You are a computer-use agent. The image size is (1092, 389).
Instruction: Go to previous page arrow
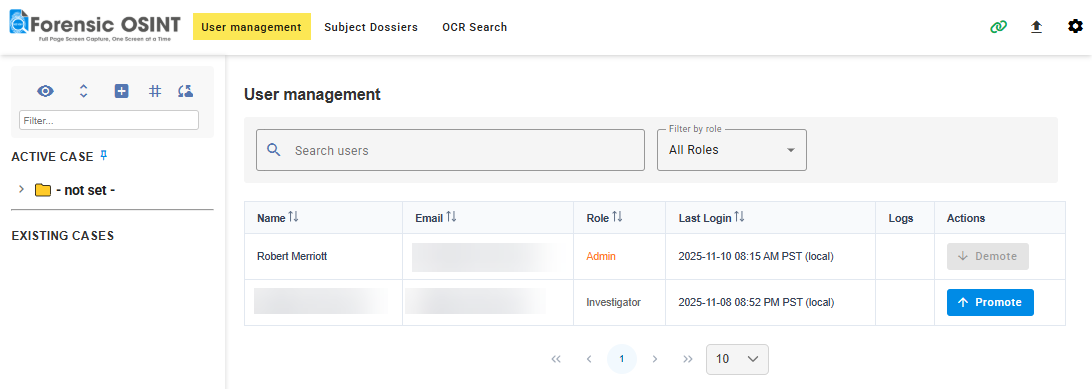589,359
